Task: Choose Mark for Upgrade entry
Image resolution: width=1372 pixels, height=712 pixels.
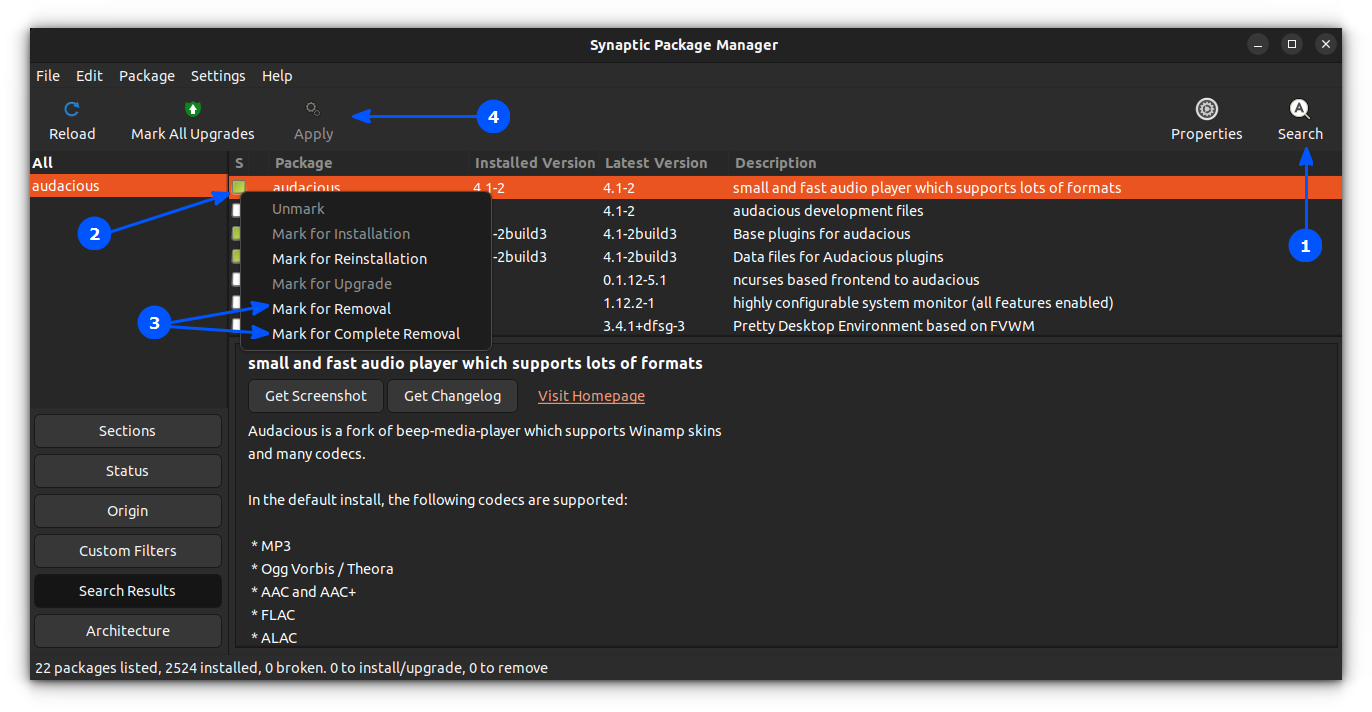Action: (x=366, y=284)
